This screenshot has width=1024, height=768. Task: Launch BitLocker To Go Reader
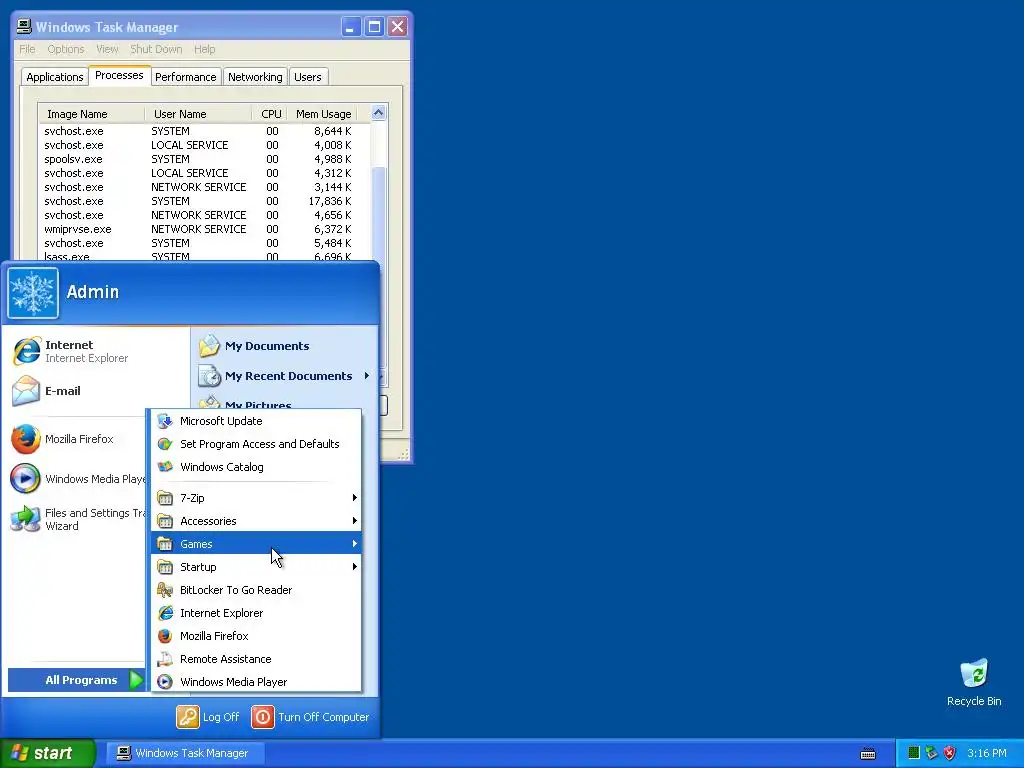point(256,590)
